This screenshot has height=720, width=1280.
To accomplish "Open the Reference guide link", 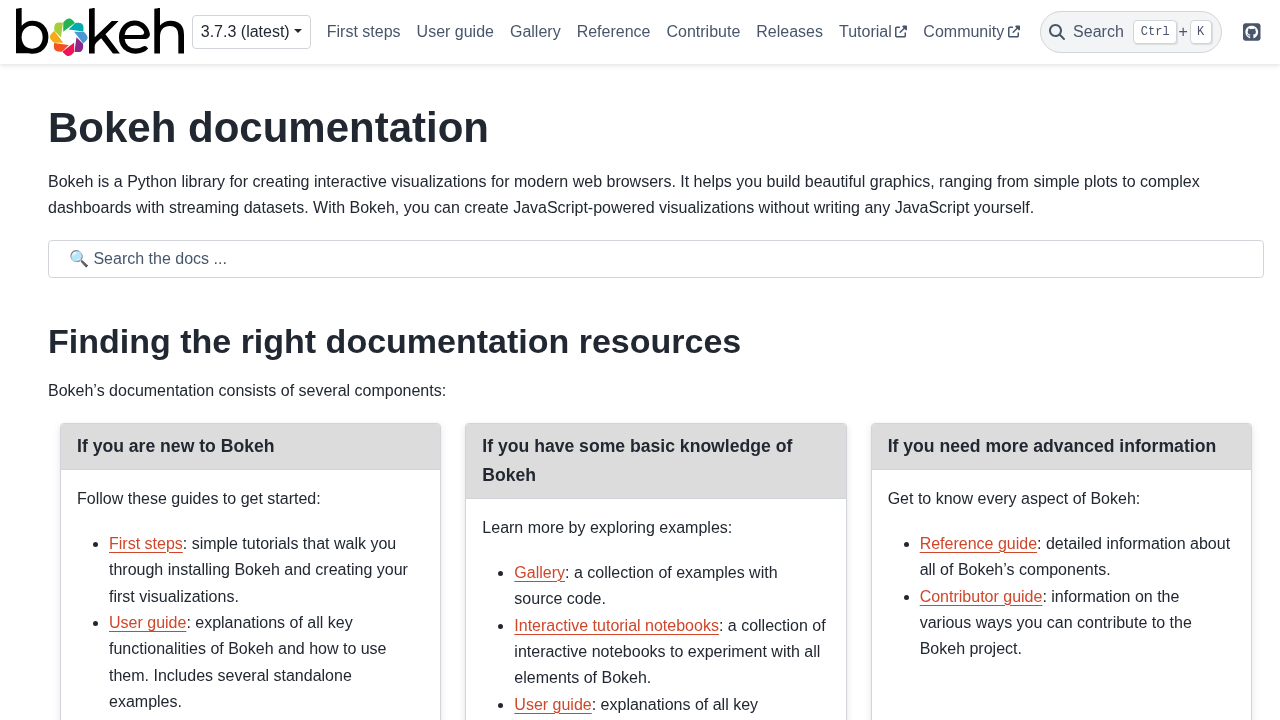I will [x=978, y=544].
